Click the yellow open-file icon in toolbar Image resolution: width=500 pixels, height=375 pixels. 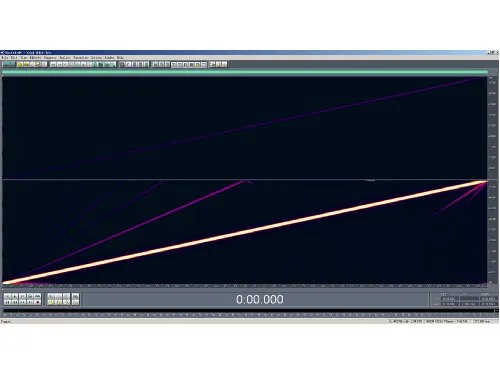point(20,64)
